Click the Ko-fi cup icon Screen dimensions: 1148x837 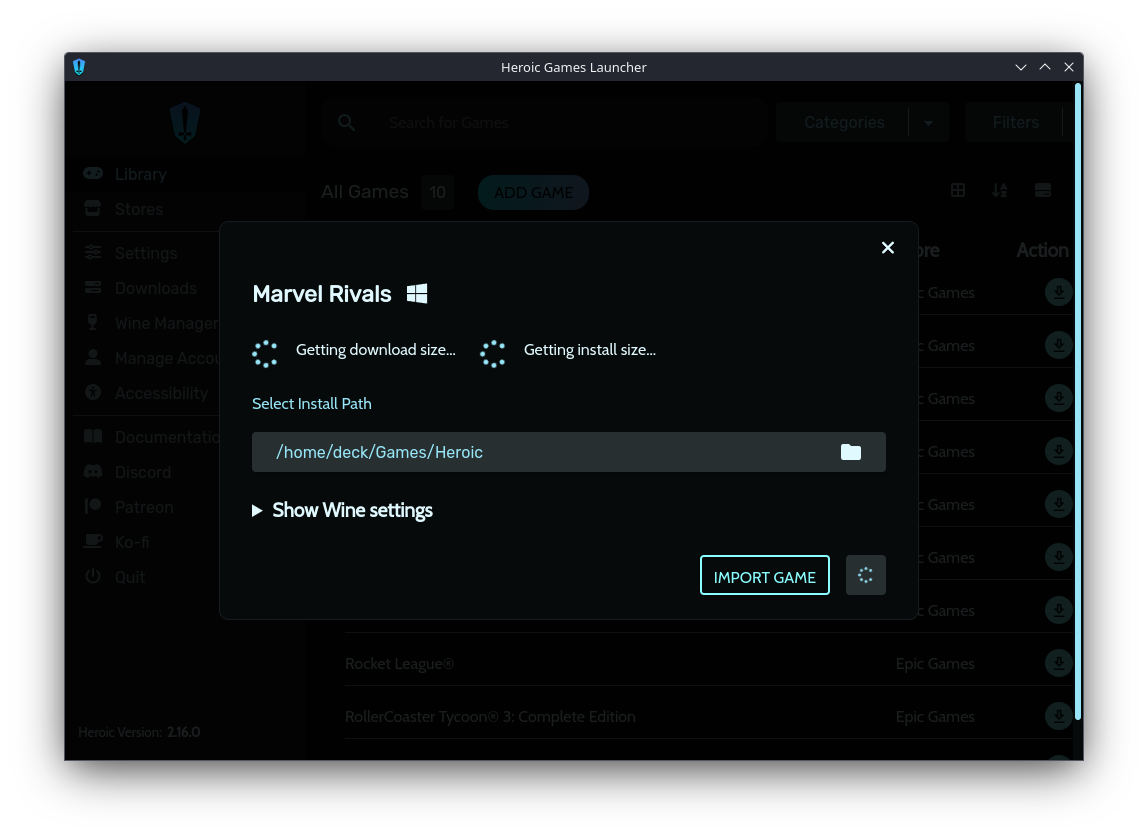click(93, 541)
